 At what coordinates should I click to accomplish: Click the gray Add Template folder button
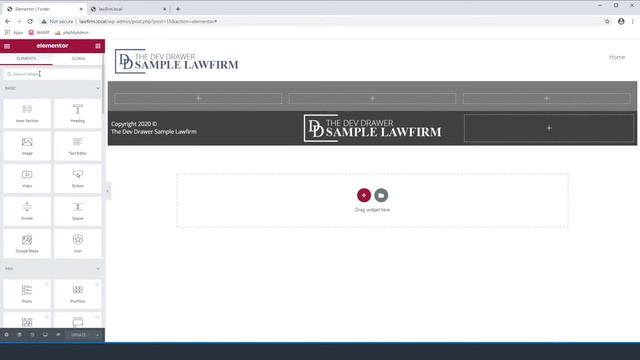tap(381, 195)
